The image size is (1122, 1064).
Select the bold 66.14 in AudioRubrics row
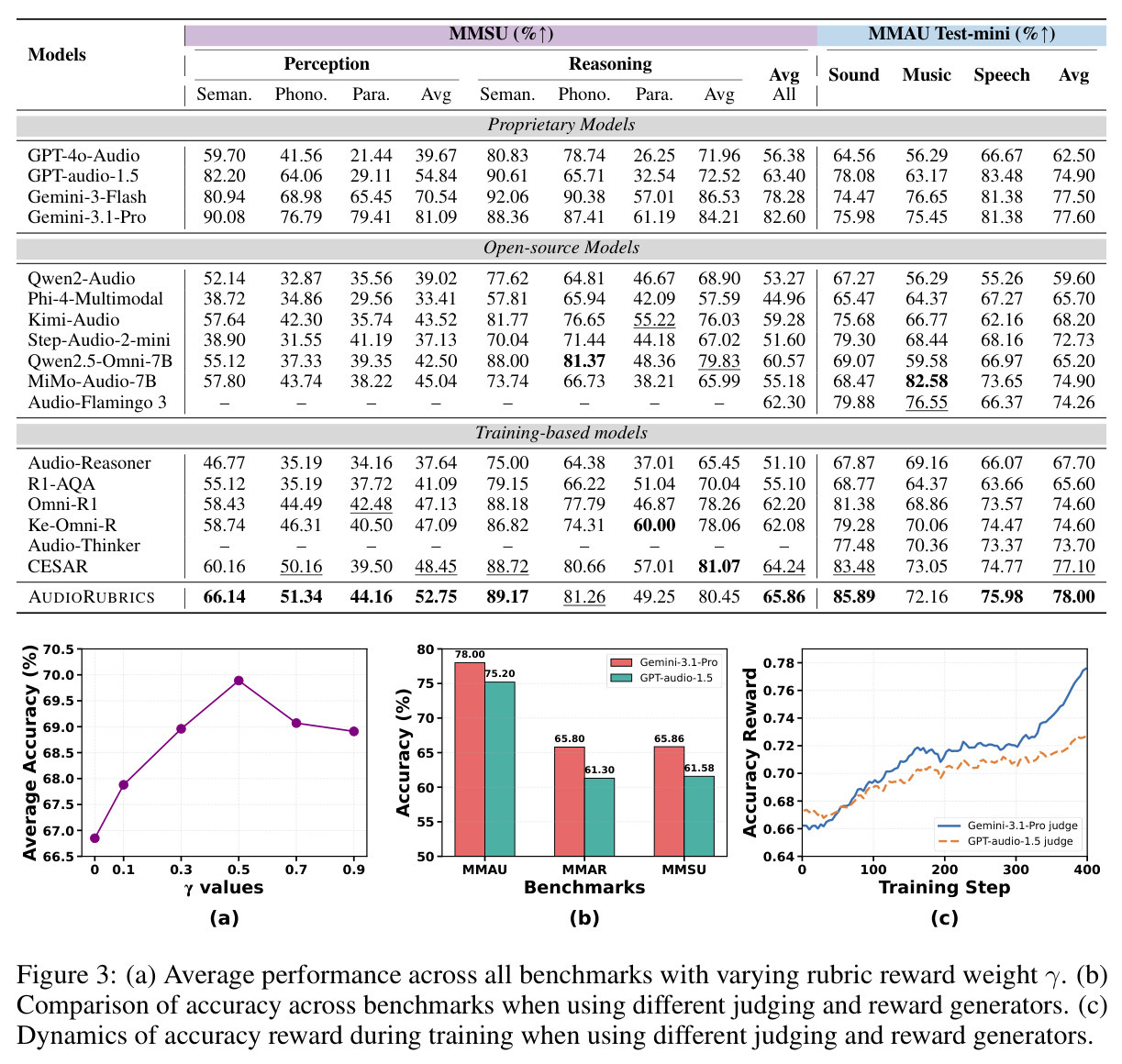(224, 597)
